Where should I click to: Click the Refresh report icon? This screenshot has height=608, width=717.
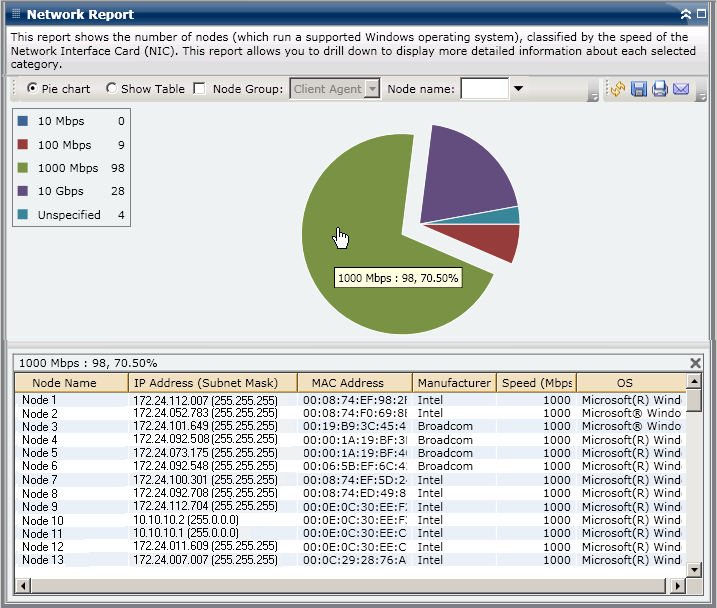618,89
